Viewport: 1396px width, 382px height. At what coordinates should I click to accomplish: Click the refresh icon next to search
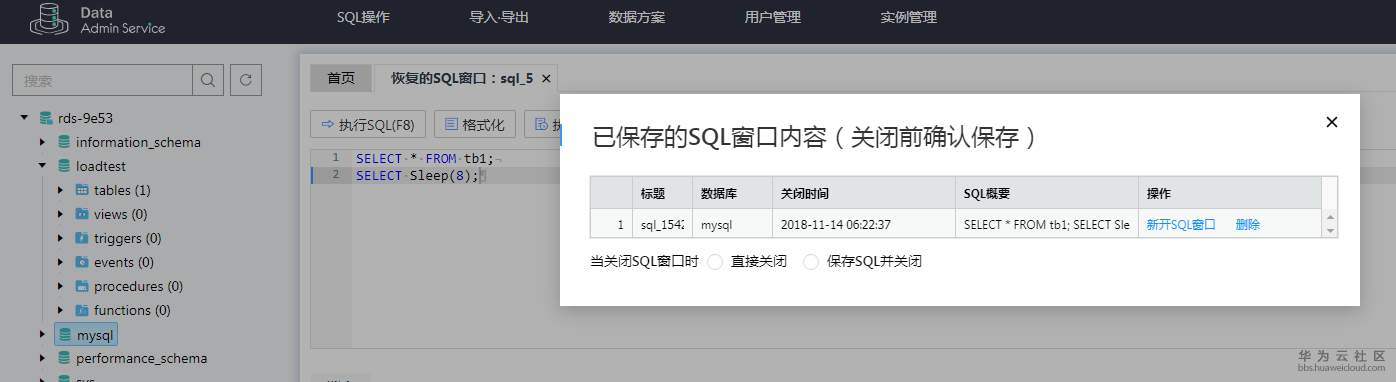246,80
